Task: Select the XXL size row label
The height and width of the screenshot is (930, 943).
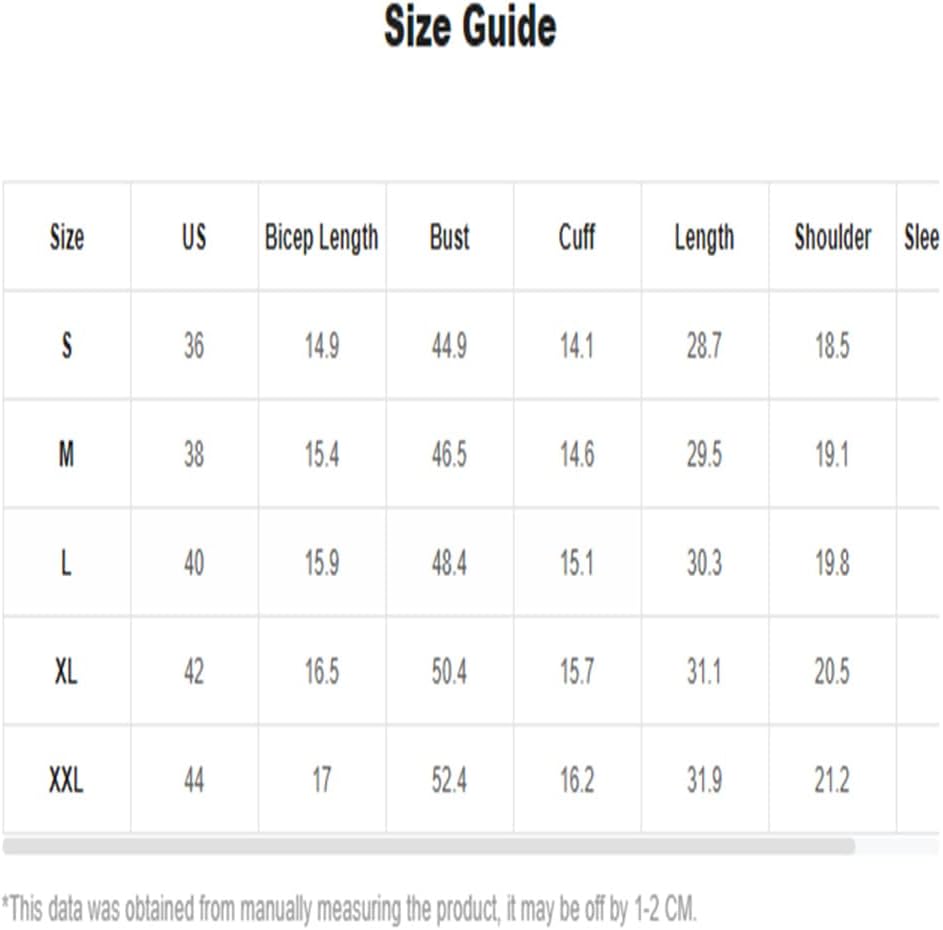Action: [x=67, y=780]
